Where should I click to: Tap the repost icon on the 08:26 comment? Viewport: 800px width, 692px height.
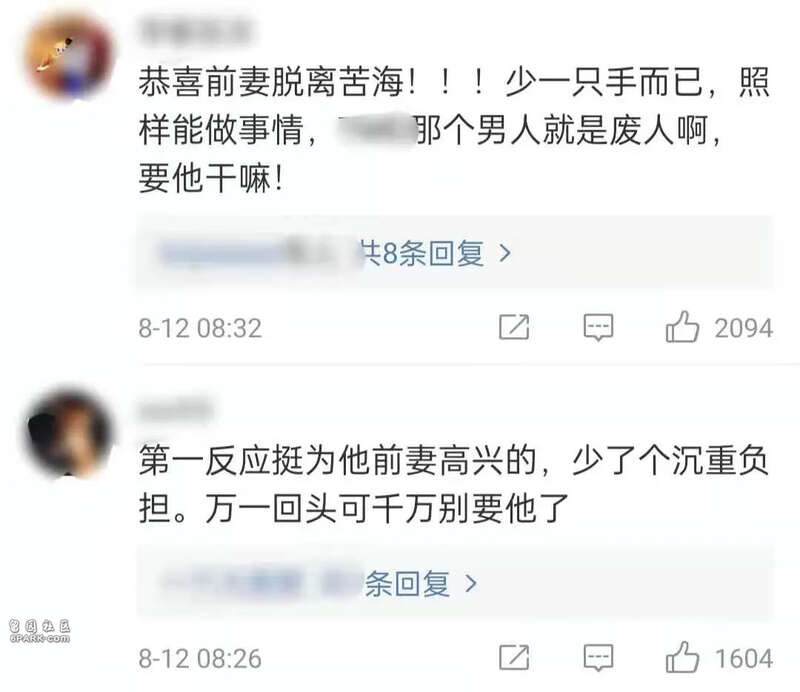514,657
